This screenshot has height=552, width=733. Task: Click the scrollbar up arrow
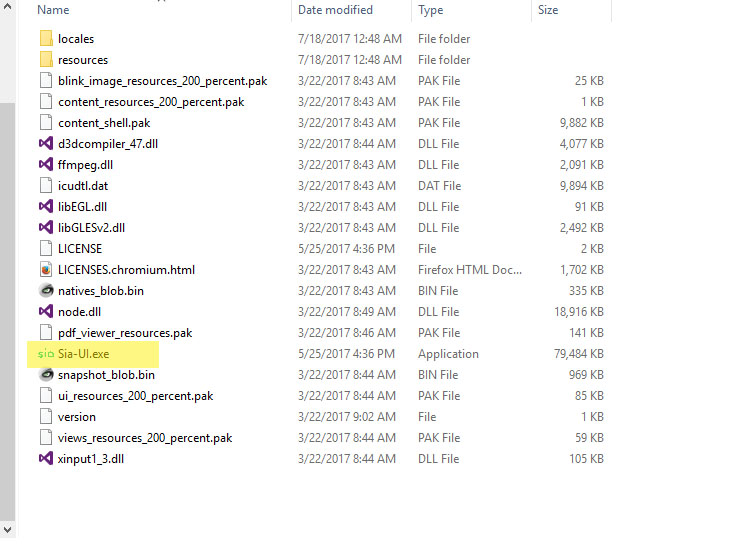point(7,7)
